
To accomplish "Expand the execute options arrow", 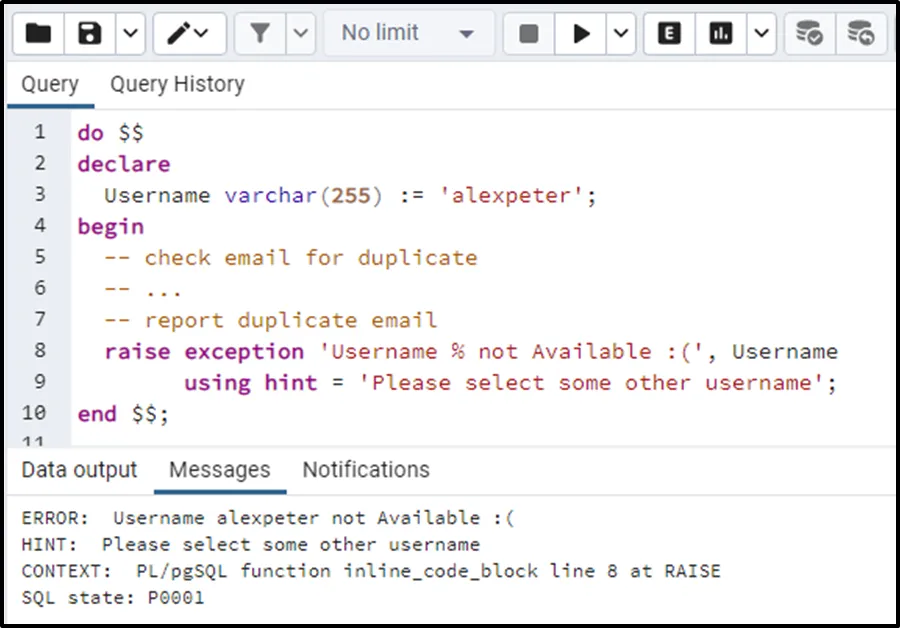I will [620, 33].
